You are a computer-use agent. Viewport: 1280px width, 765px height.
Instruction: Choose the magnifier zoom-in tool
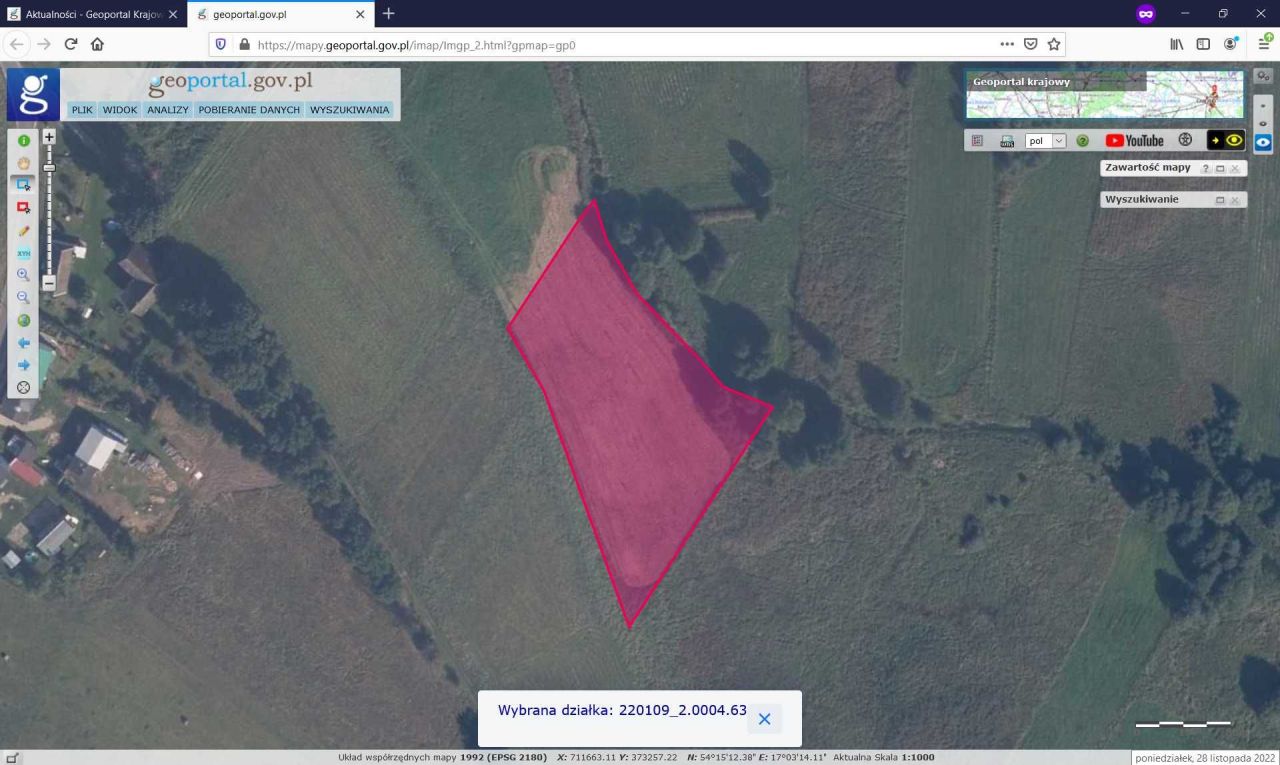tap(24, 275)
